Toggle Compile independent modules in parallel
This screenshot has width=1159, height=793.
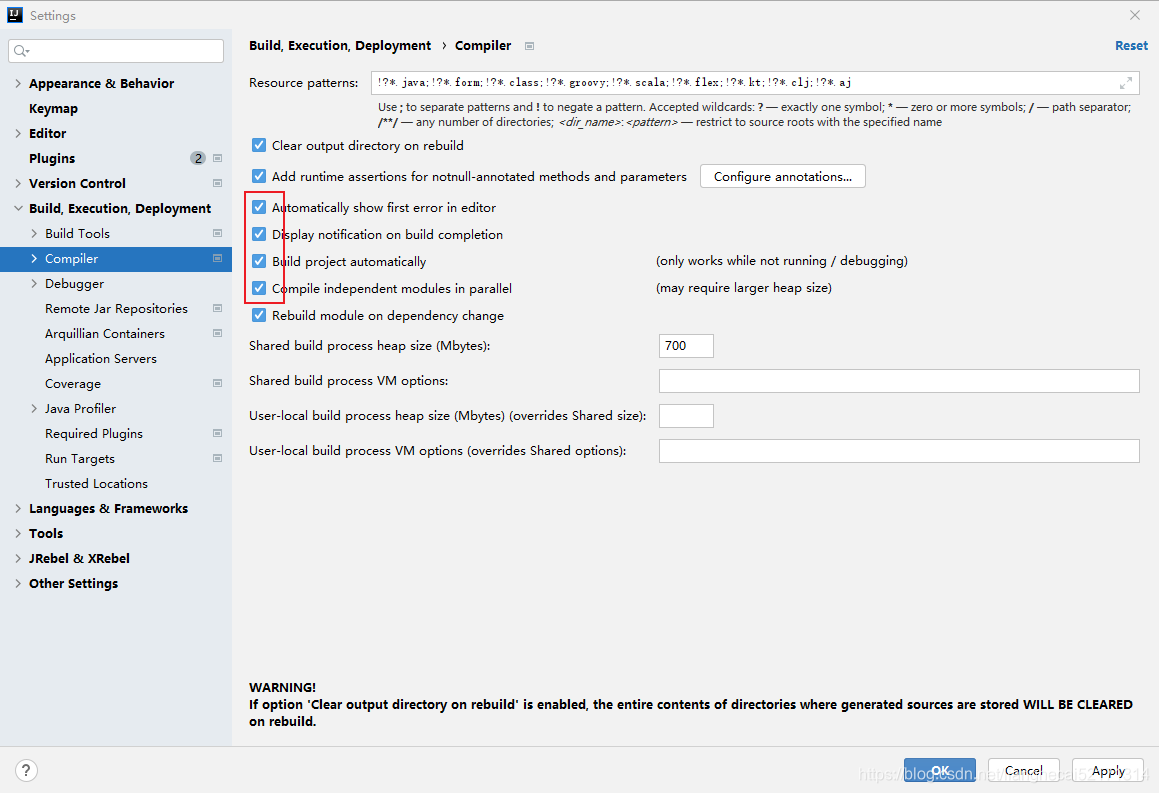(259, 288)
